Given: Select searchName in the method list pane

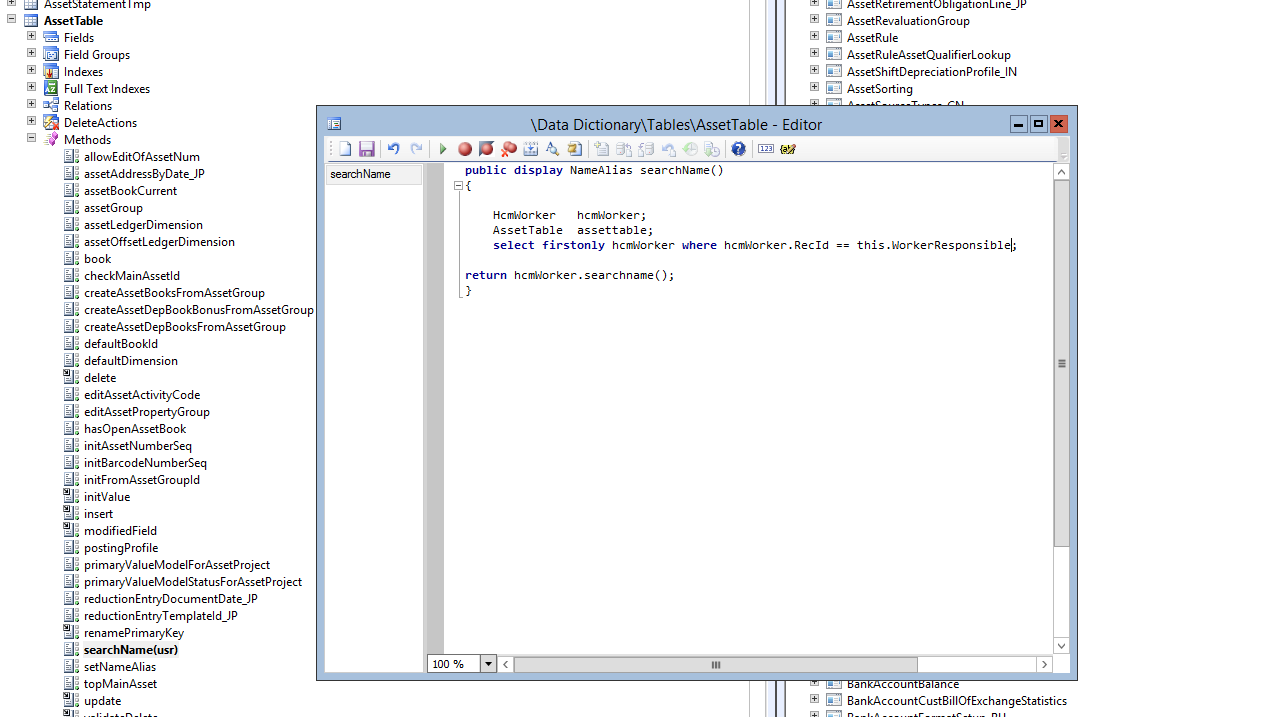Looking at the screenshot, I should (358, 173).
